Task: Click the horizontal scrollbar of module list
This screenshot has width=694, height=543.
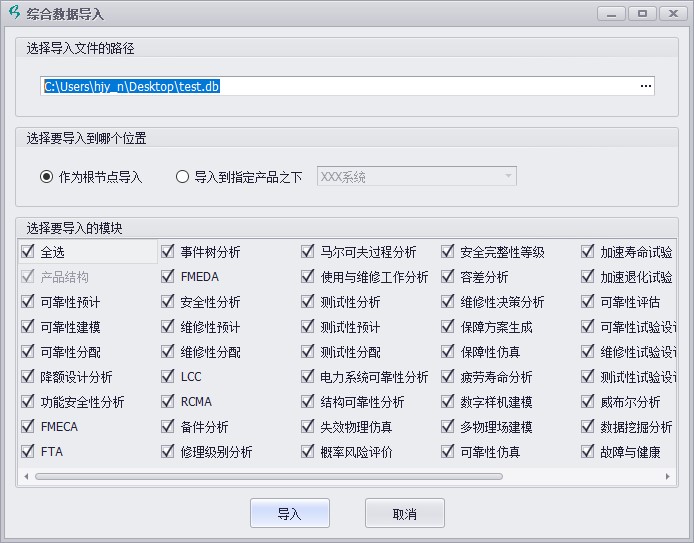Action: click(x=300, y=476)
